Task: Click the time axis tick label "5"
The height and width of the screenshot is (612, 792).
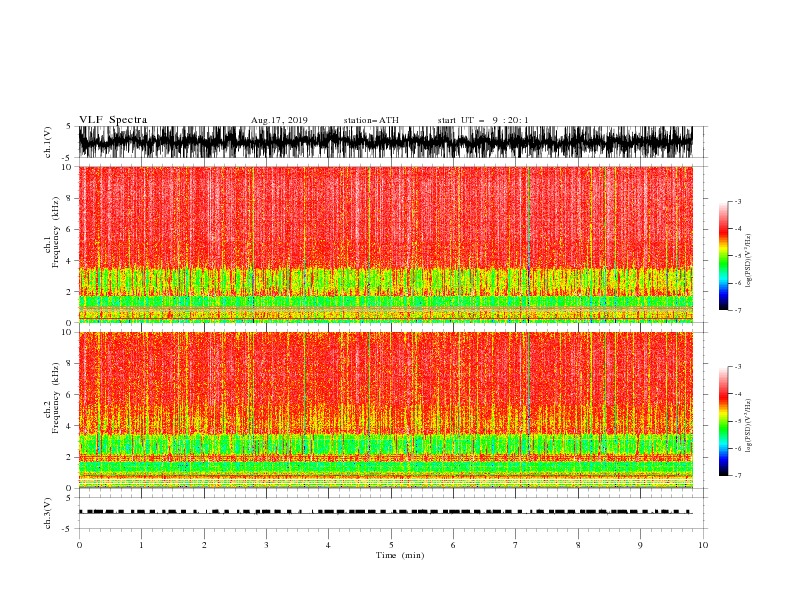Action: tap(391, 545)
